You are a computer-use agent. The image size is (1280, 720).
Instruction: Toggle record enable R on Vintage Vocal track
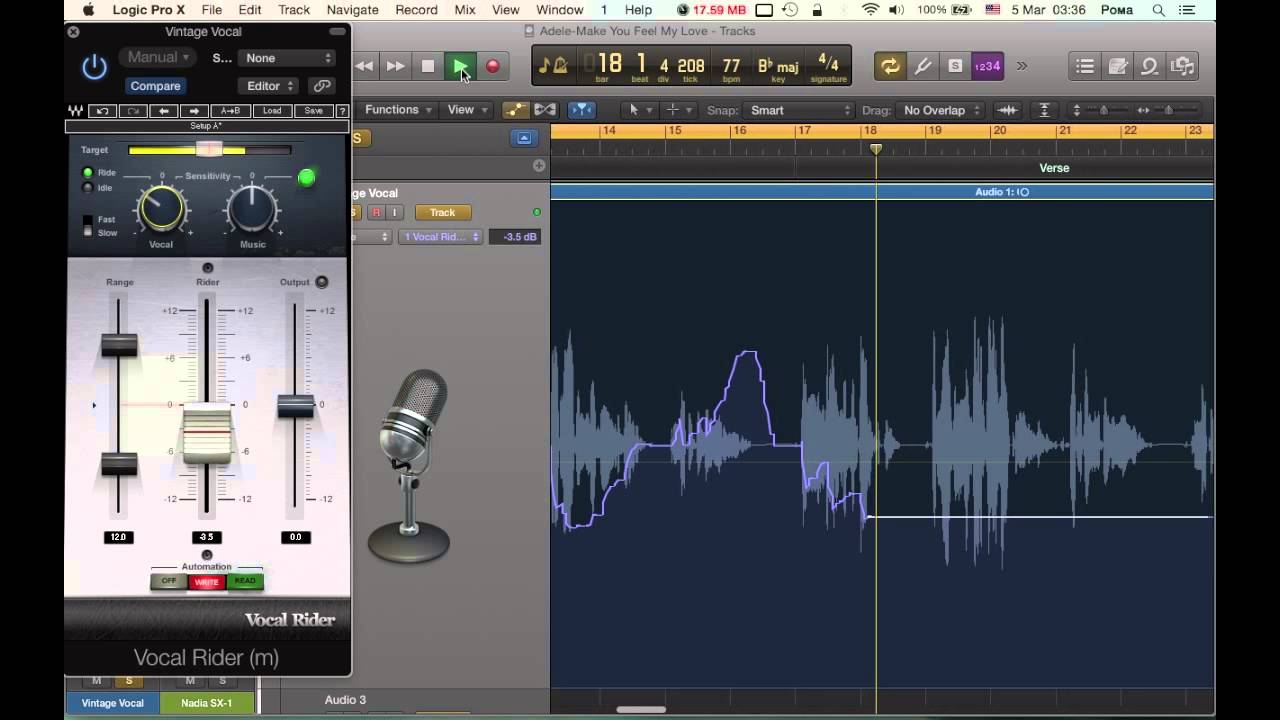376,212
